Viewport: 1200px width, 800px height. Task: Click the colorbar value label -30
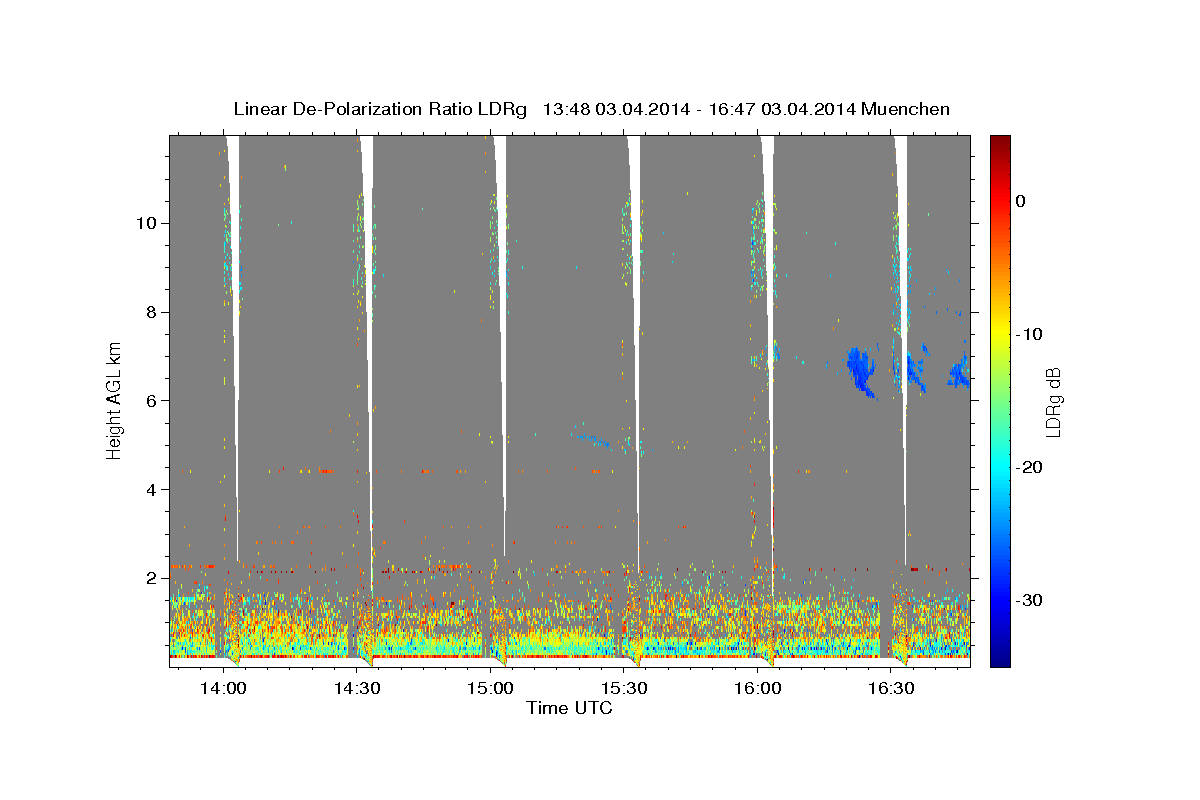click(x=1030, y=600)
